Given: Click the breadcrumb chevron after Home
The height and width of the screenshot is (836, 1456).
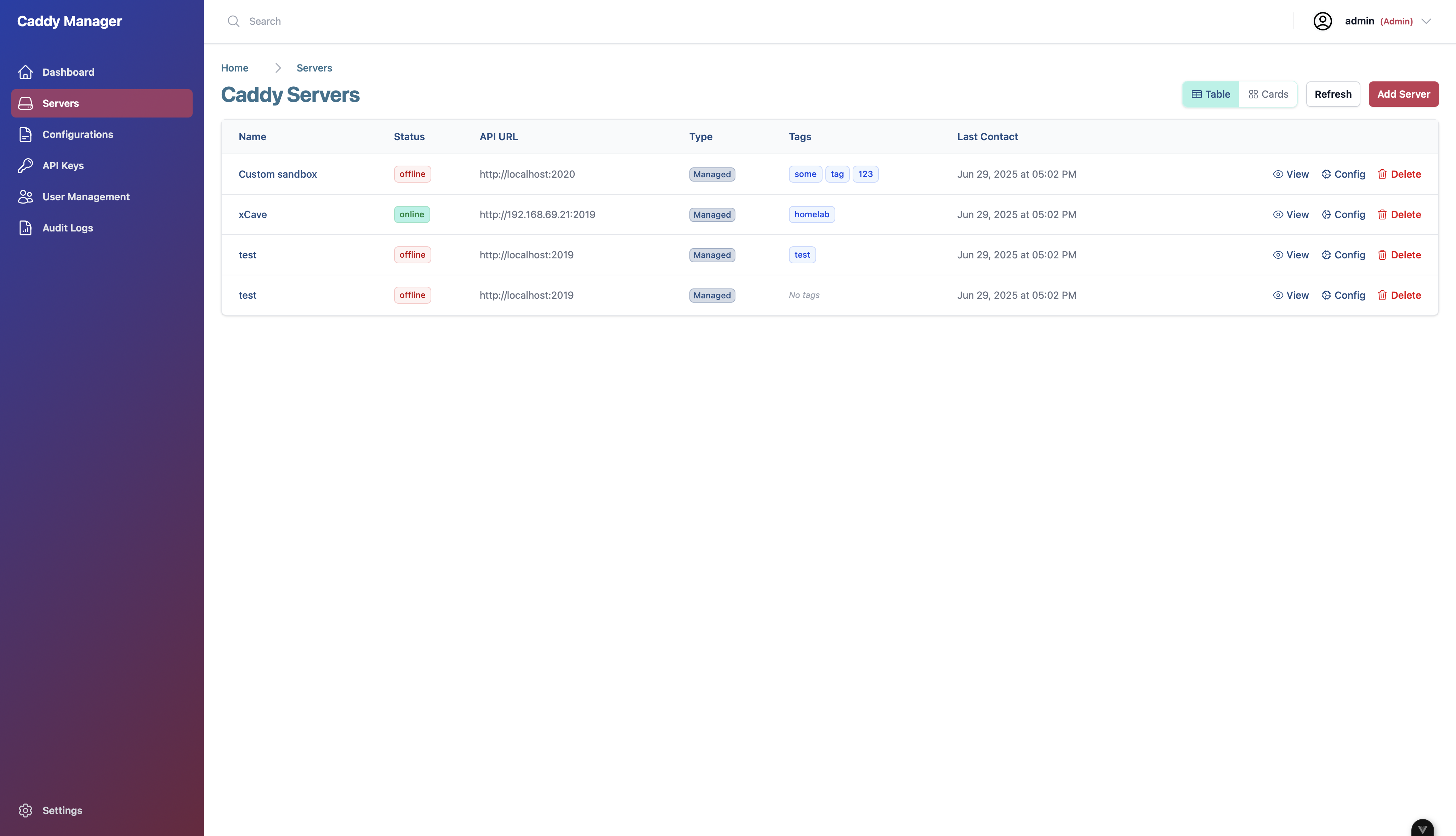Looking at the screenshot, I should point(278,67).
